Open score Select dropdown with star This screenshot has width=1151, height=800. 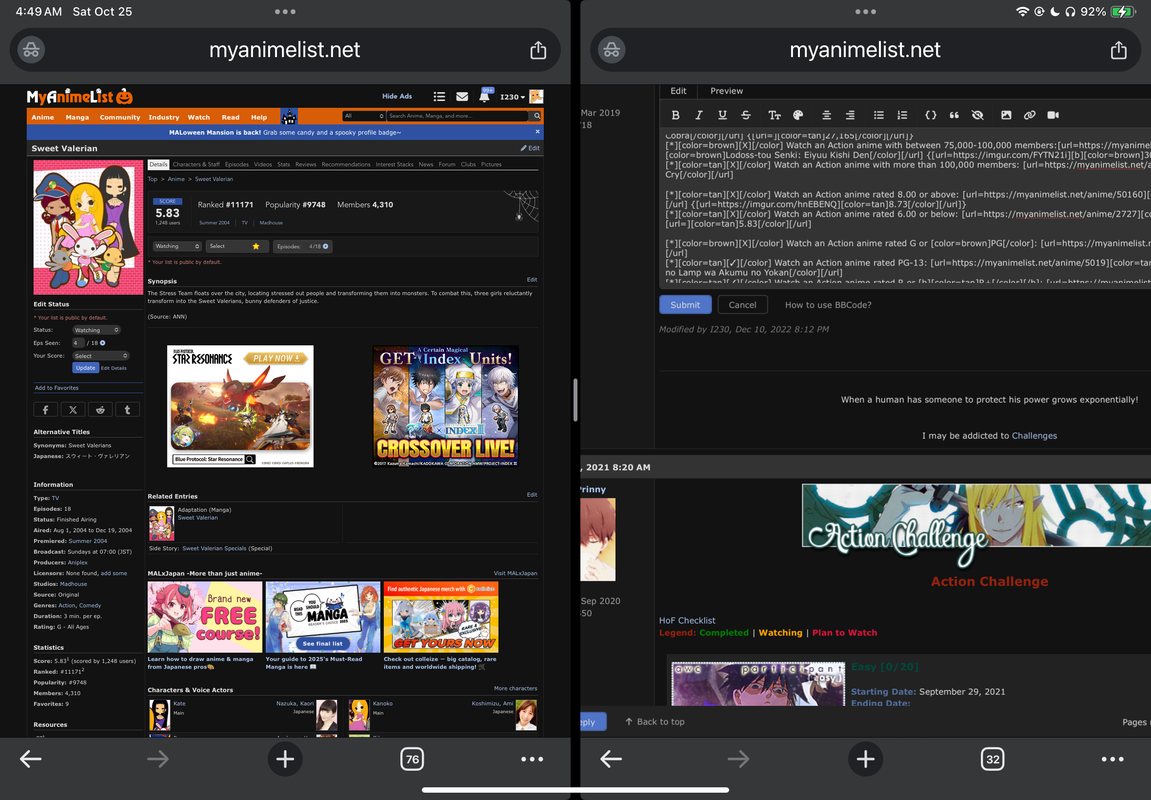(235, 246)
